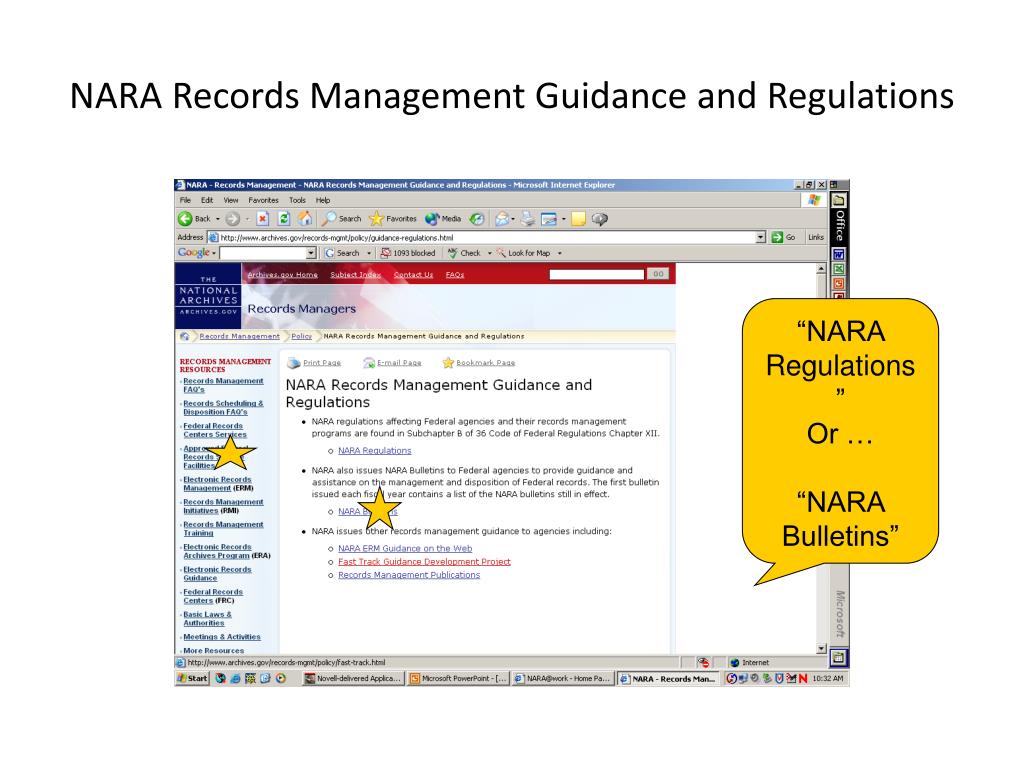Click the page scrollbar down arrow
The height and width of the screenshot is (768, 1024).
(x=822, y=649)
